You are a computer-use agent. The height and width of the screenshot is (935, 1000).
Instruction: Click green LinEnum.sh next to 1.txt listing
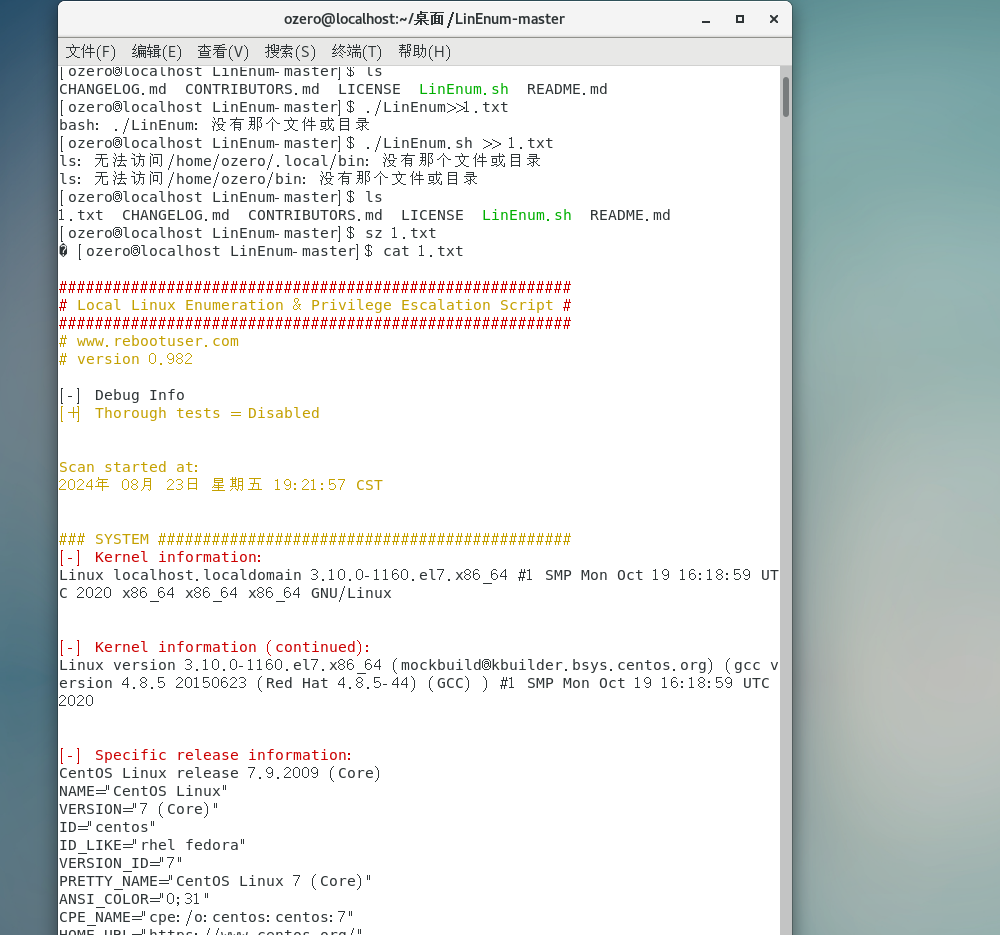(x=526, y=215)
